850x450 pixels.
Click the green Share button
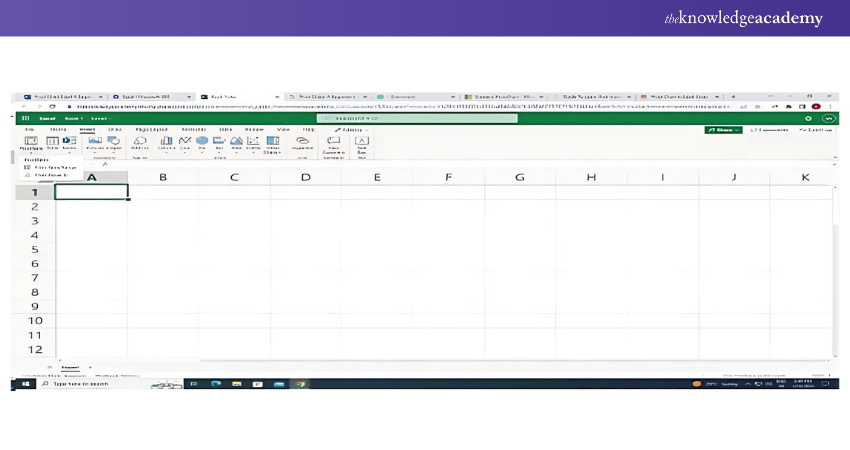point(723,130)
